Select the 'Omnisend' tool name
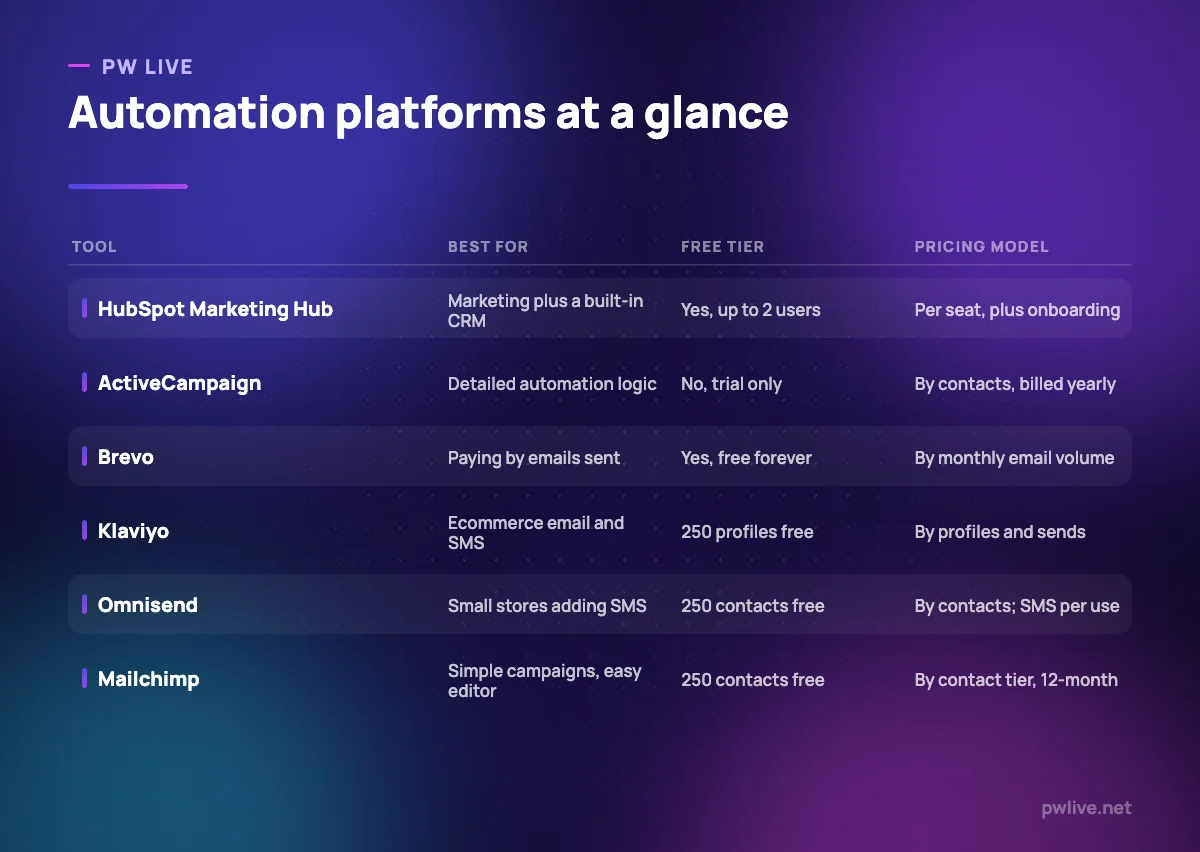 click(148, 605)
